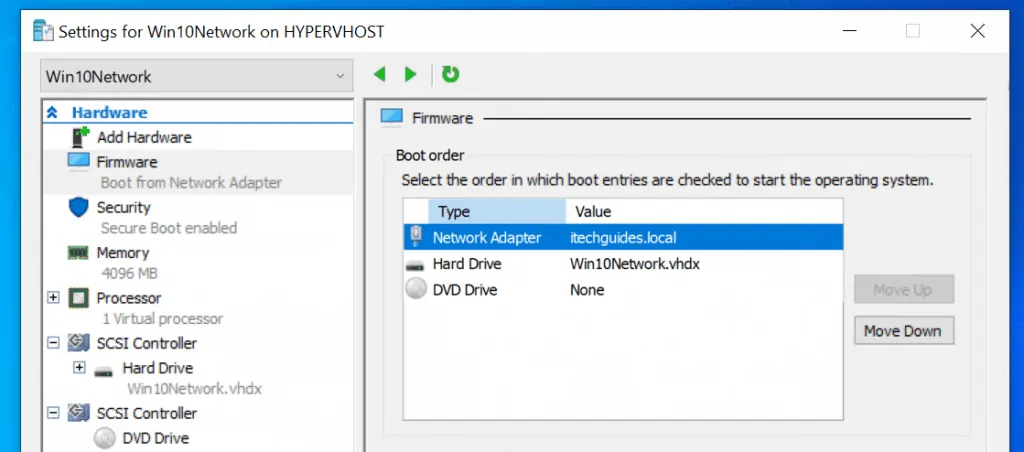Click the green refresh icon
This screenshot has width=1024, height=452.
(x=451, y=74)
